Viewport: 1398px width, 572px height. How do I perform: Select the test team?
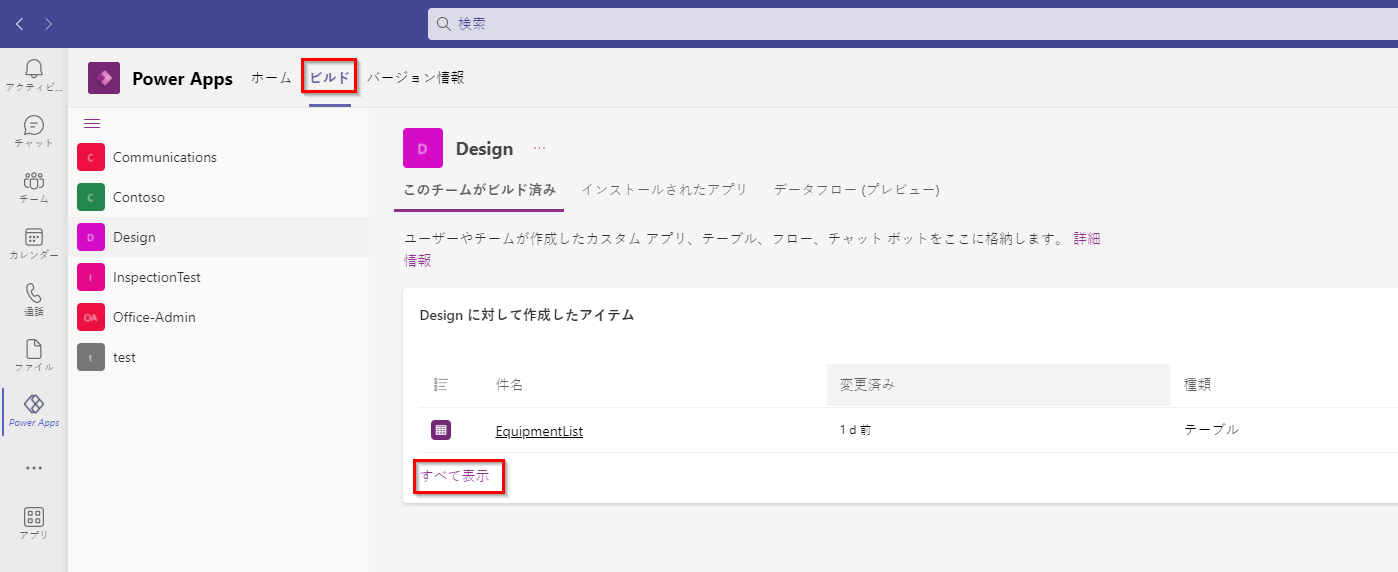click(219, 357)
